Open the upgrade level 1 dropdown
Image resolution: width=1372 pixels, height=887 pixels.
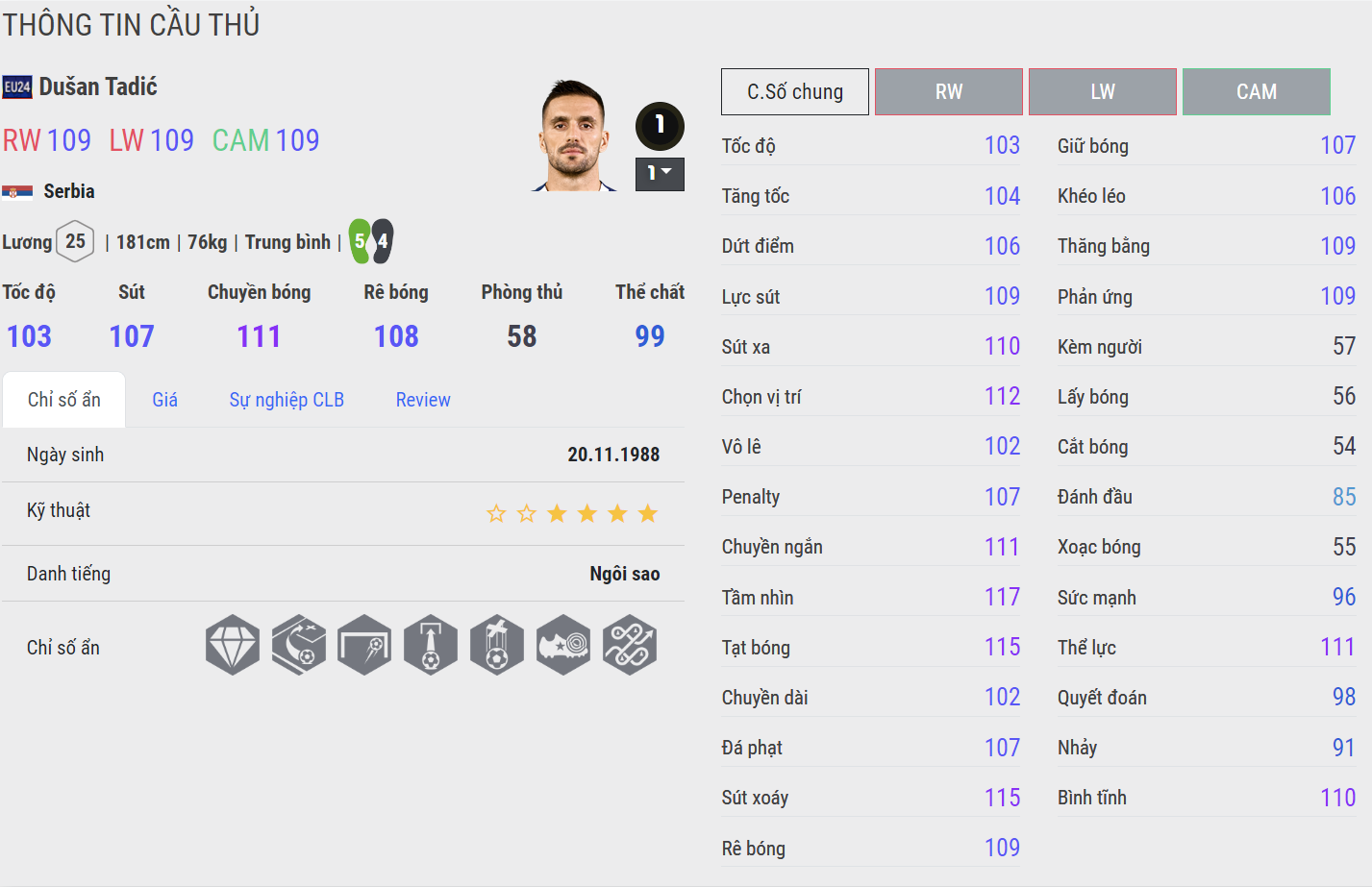[x=660, y=174]
